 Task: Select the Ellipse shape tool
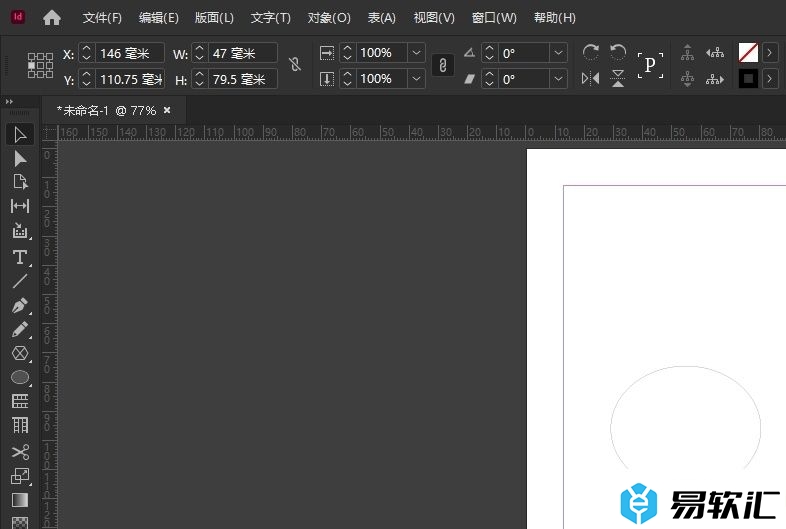[x=20, y=377]
